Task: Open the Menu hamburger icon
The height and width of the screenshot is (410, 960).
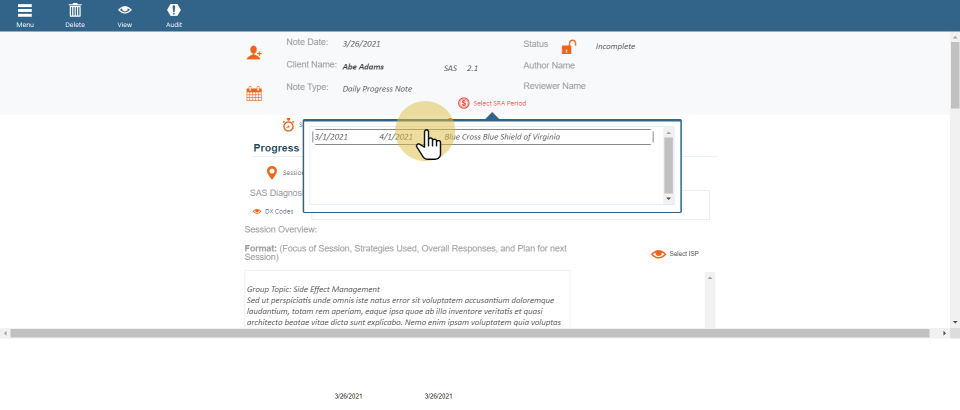Action: (x=25, y=11)
